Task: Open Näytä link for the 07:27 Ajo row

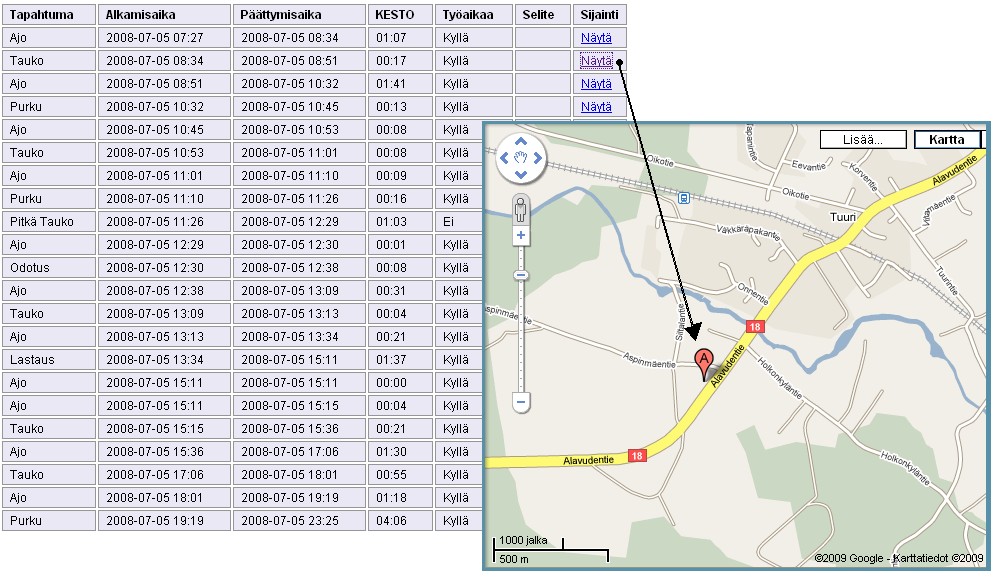Action: [x=596, y=38]
